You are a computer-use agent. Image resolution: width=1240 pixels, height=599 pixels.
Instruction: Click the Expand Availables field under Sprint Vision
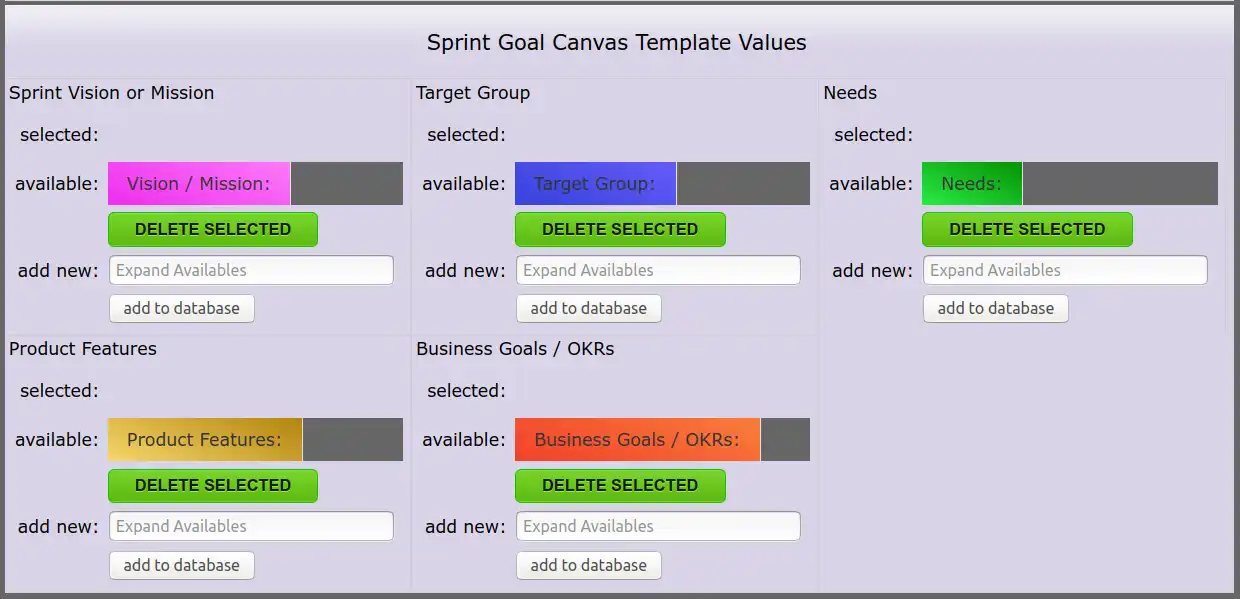coord(250,269)
